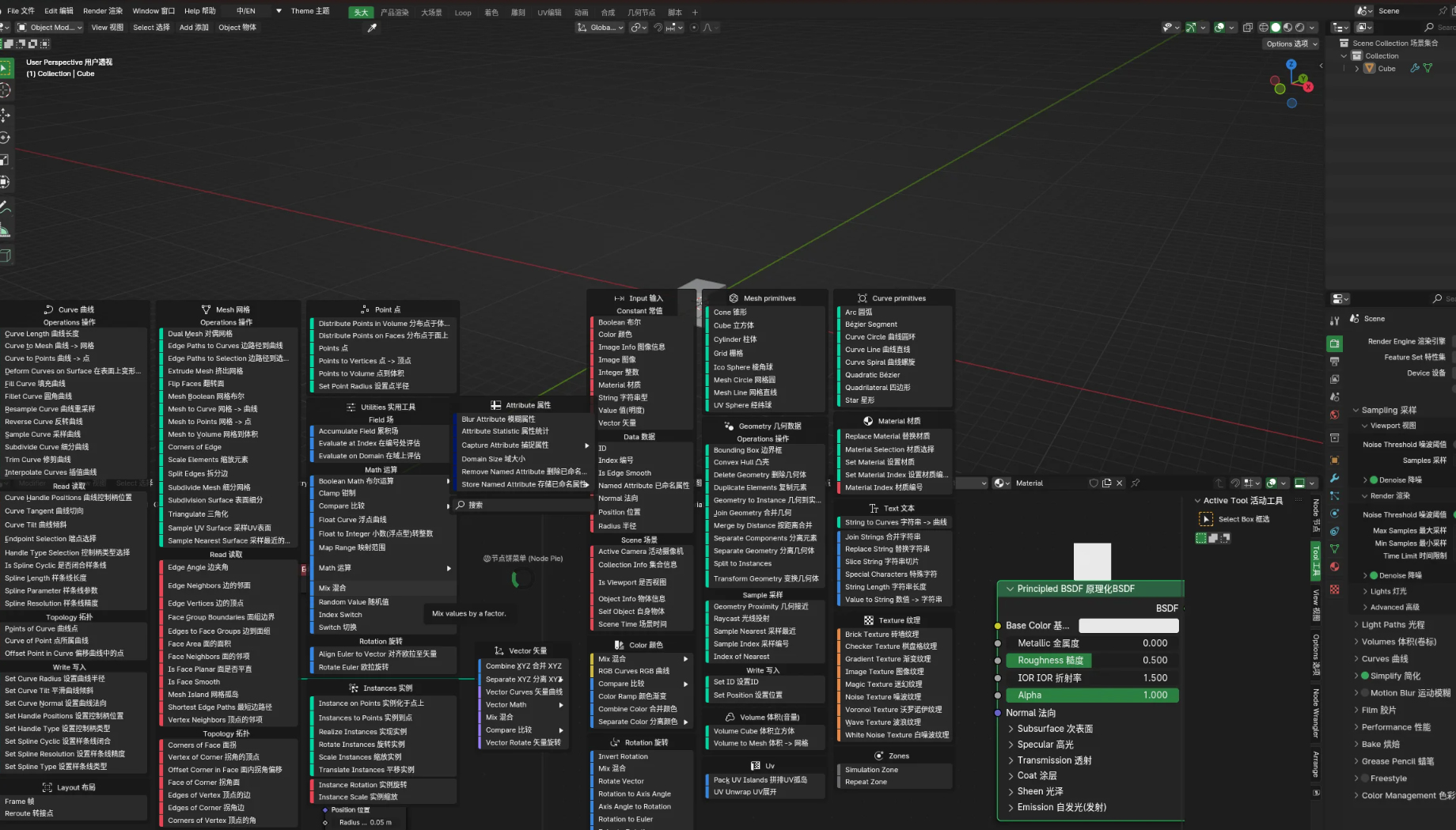This screenshot has width=1456, height=830.
Task: Pin the Material node tree
Action: coord(1136,483)
